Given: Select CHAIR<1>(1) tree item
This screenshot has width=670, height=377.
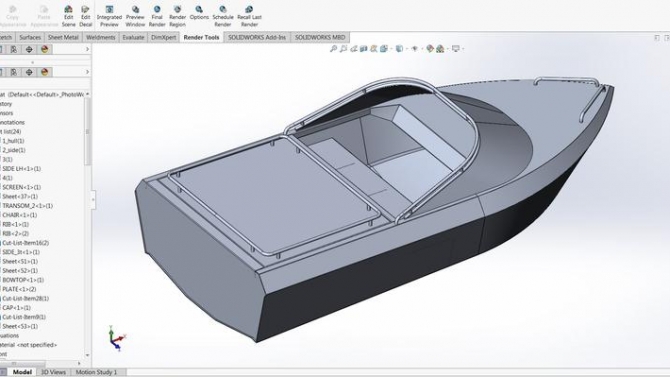Looking at the screenshot, I should pos(20,215).
